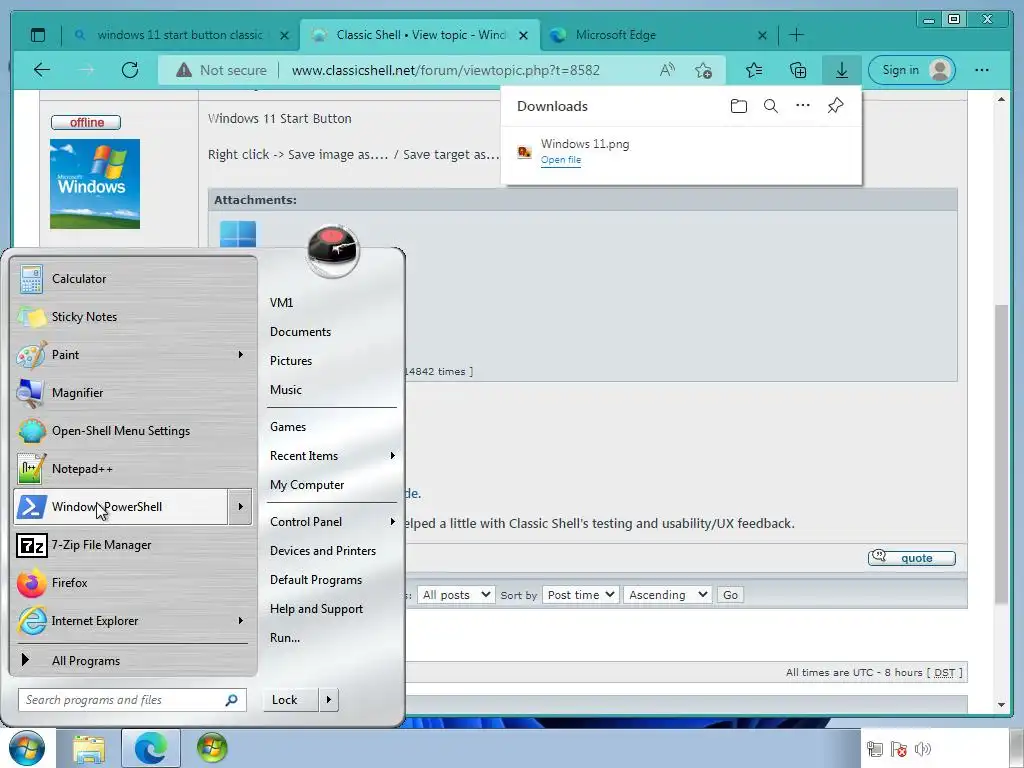Add this page to favorites star icon

[x=703, y=70]
